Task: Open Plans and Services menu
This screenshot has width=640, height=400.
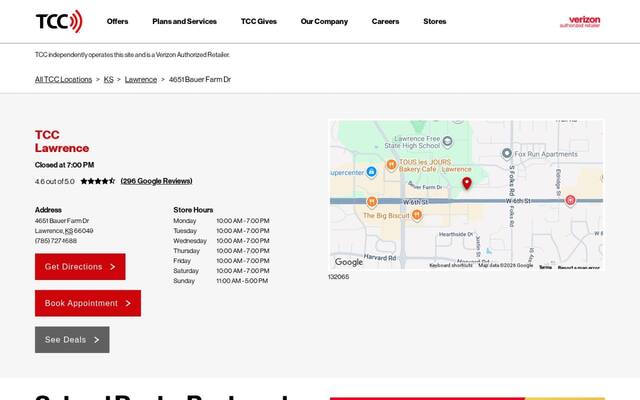Action: pos(184,21)
